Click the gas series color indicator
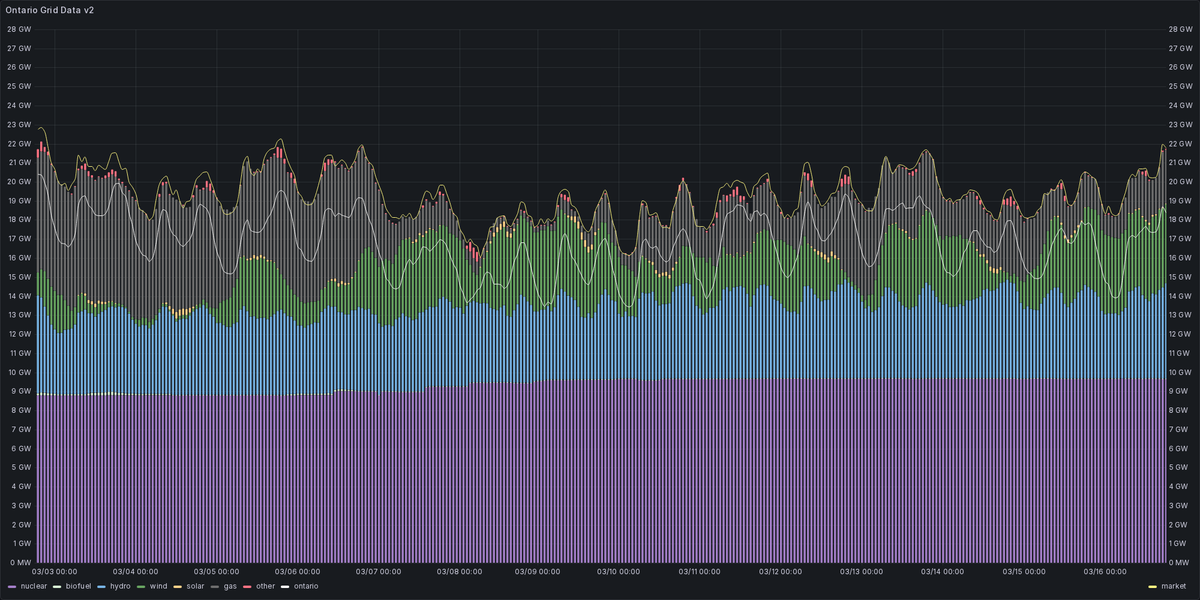 [x=216, y=586]
